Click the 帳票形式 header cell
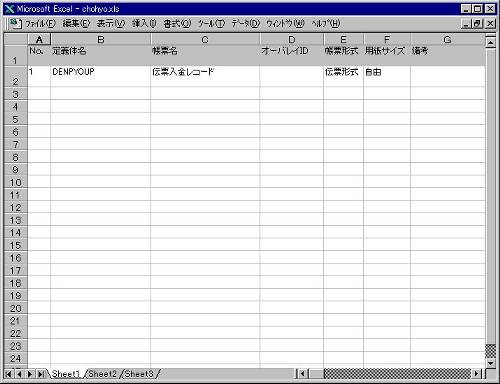The height and width of the screenshot is (384, 500). tap(343, 56)
